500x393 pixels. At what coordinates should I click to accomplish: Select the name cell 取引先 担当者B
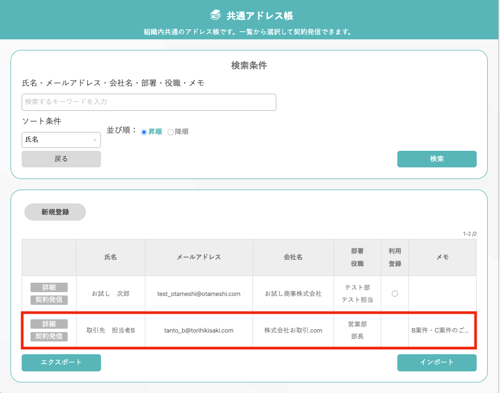[111, 330]
